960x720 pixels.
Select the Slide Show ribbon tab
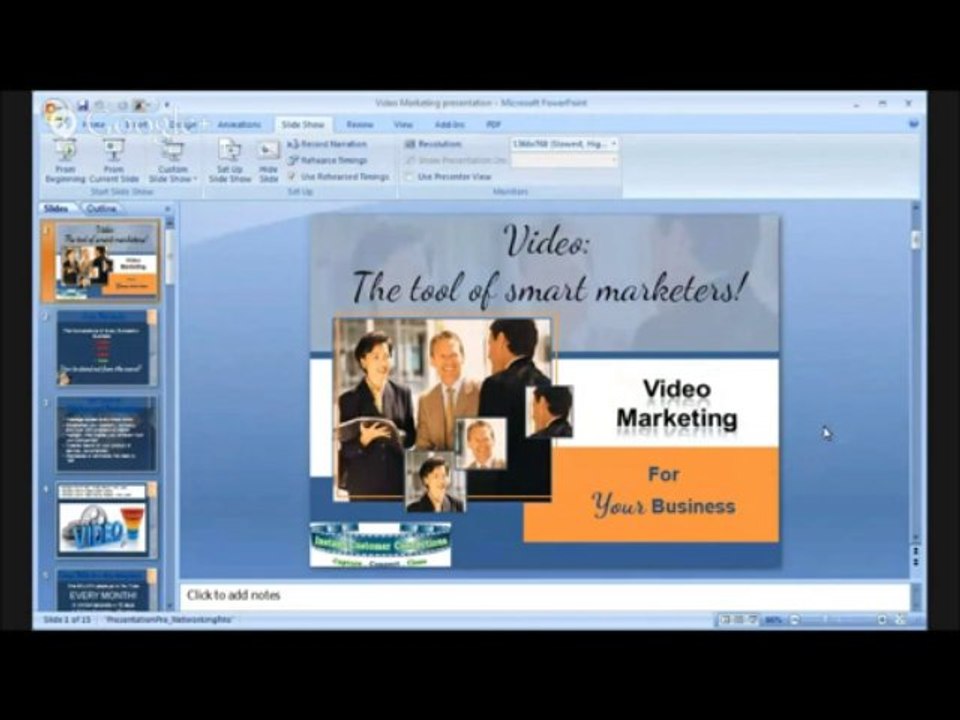[x=303, y=124]
